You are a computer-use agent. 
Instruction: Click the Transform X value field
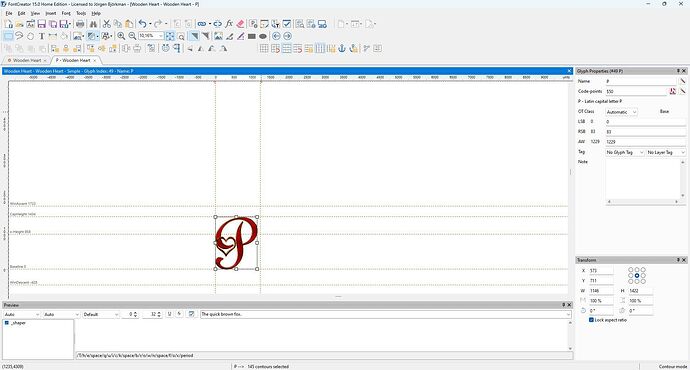601,271
